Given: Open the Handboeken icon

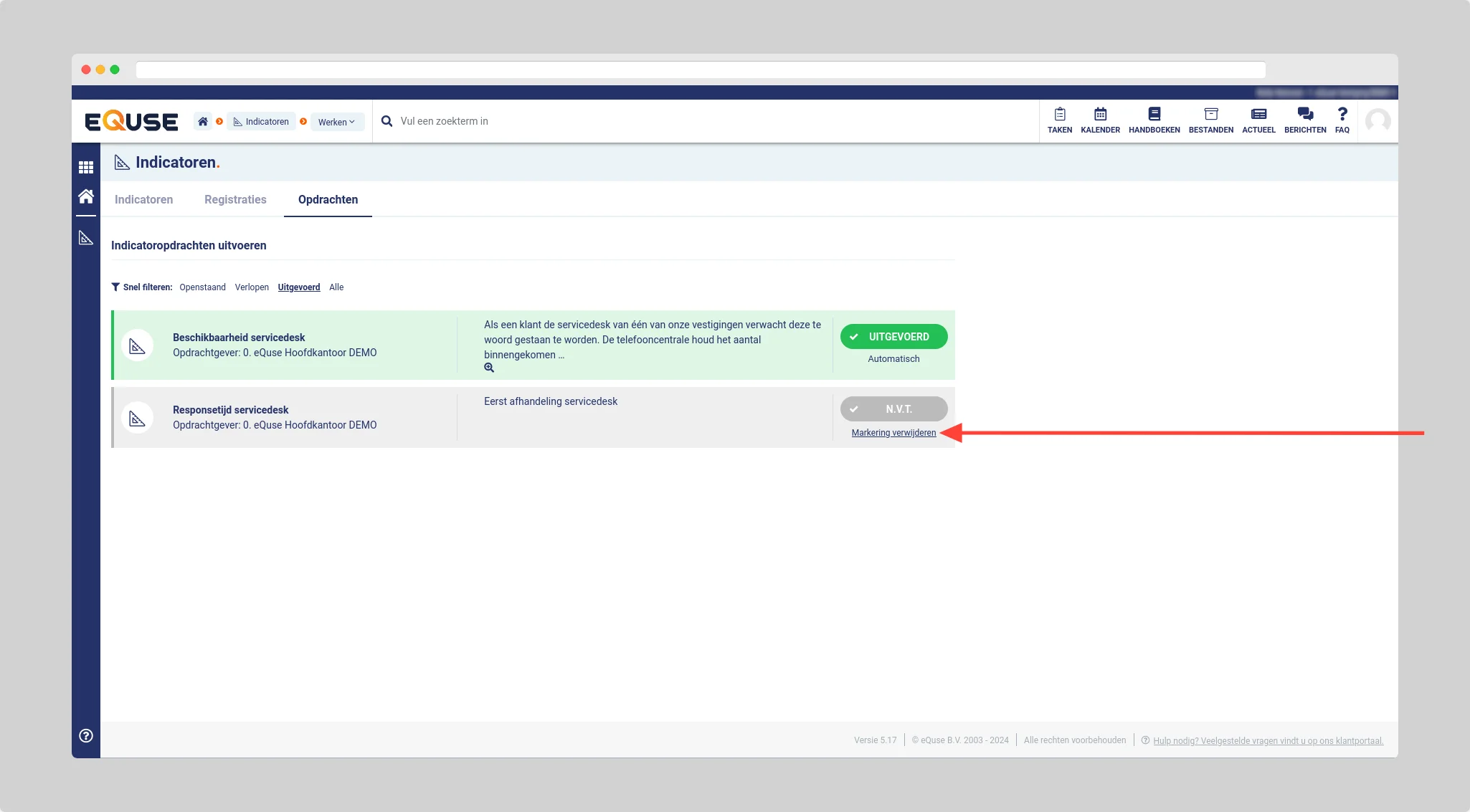Looking at the screenshot, I should (x=1154, y=120).
